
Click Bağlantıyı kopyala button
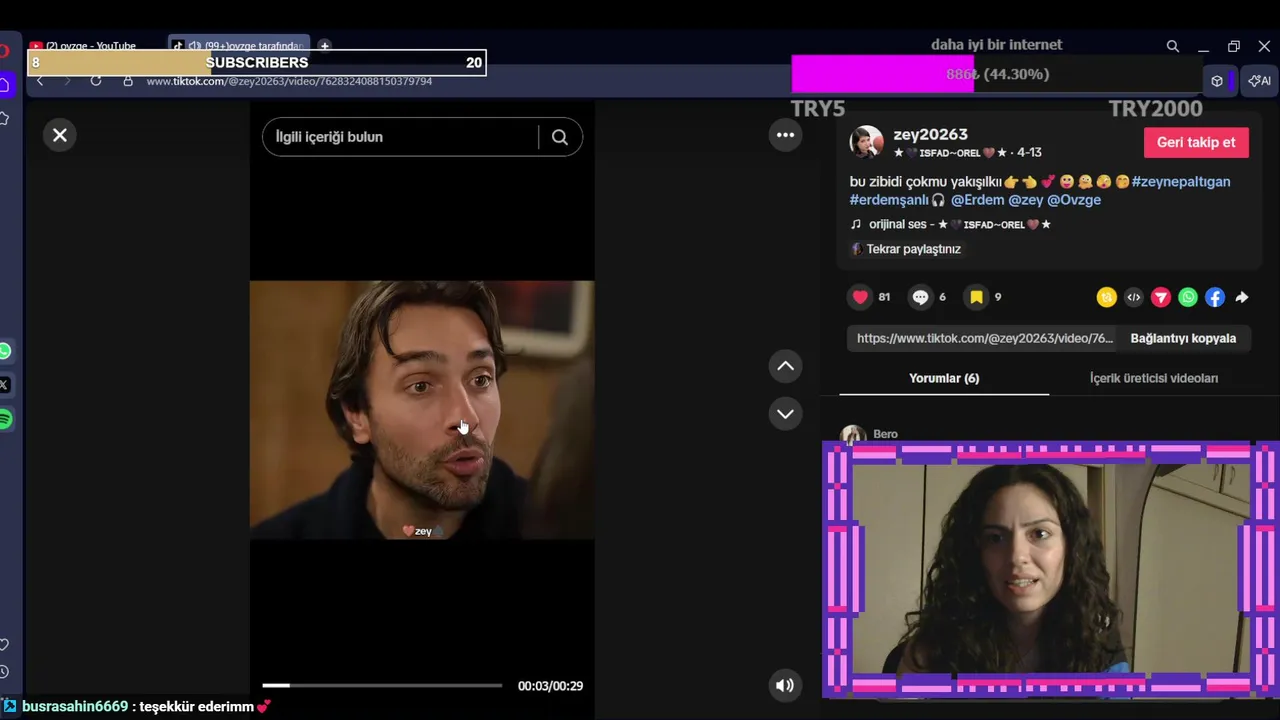1183,338
